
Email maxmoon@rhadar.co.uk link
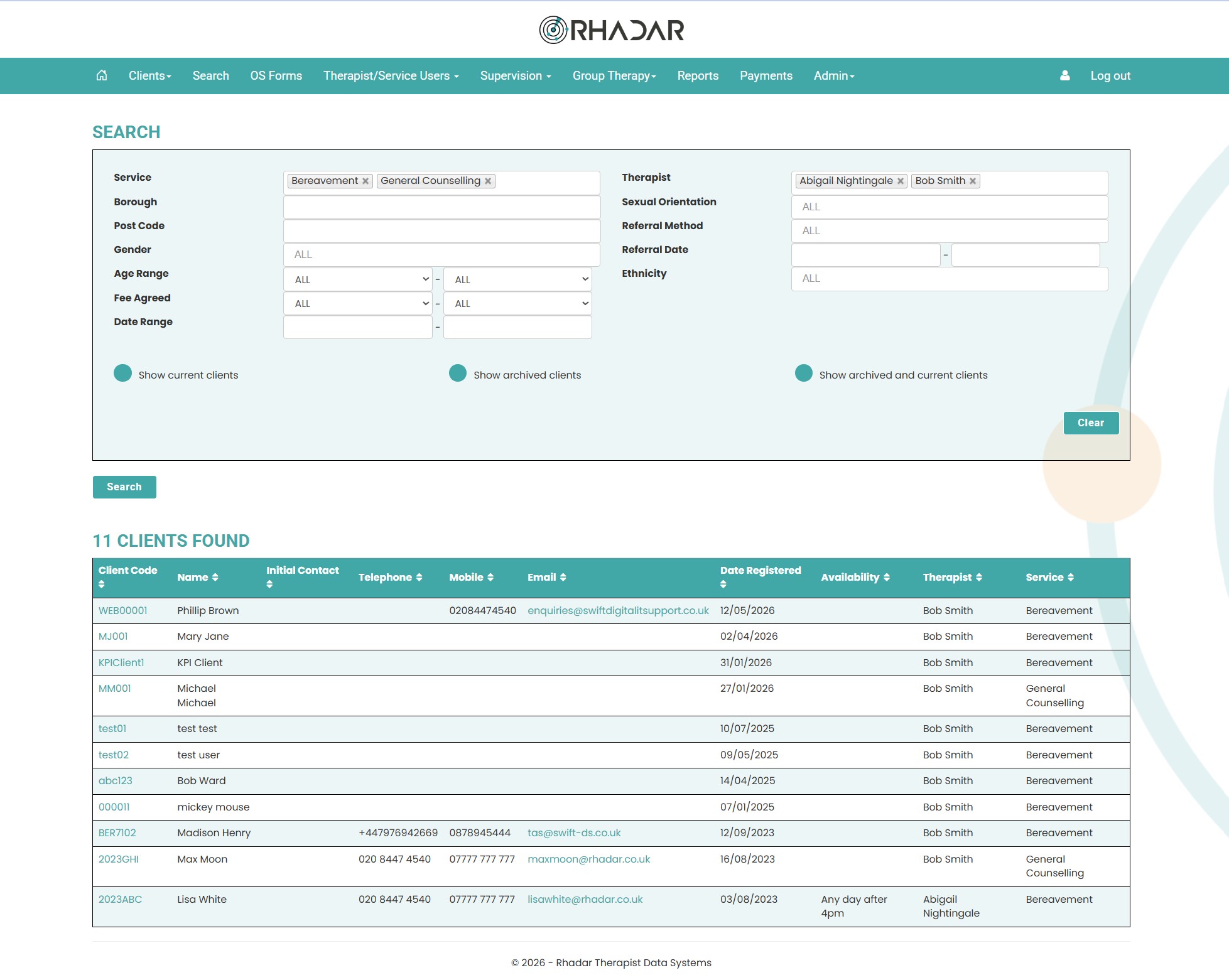589,859
